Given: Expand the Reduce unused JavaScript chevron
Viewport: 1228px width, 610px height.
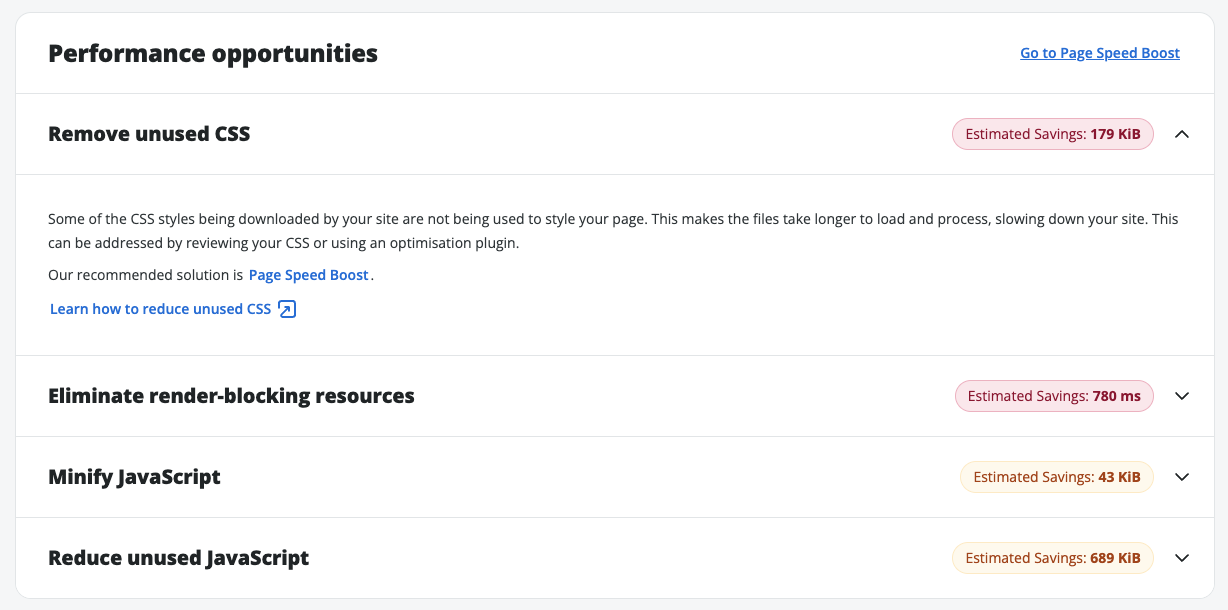Looking at the screenshot, I should coord(1182,558).
